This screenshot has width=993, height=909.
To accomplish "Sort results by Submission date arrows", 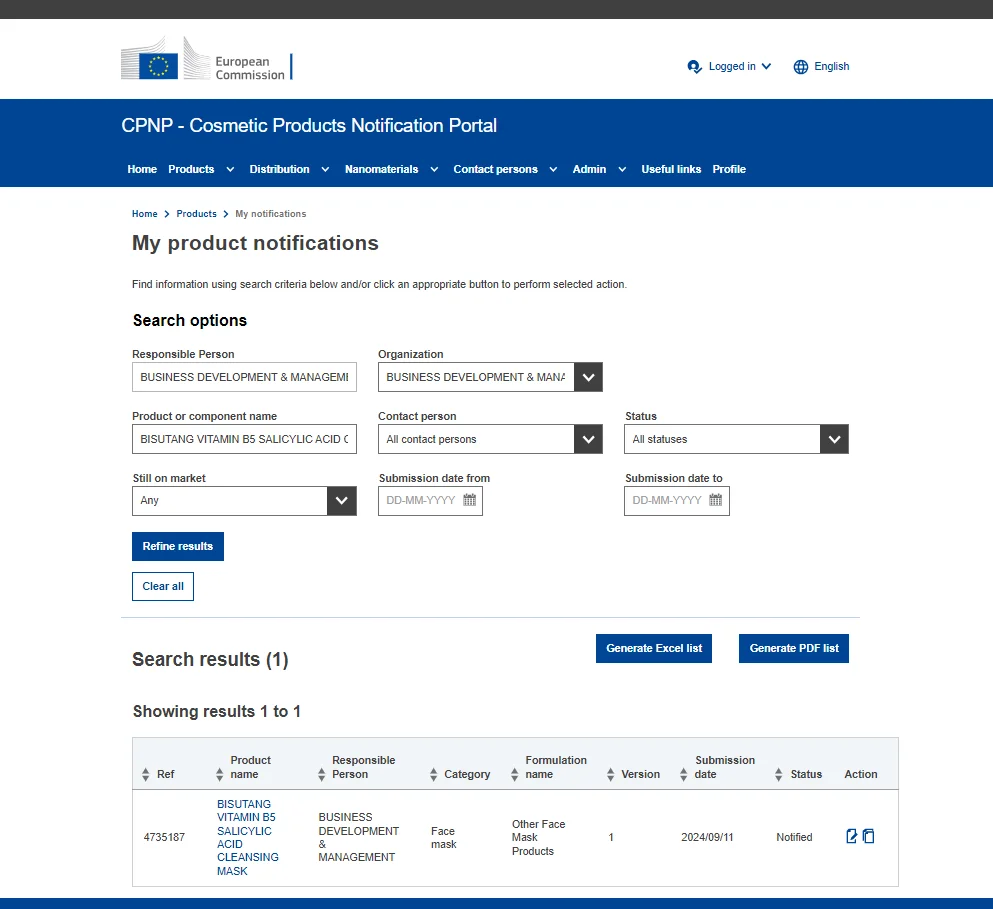I will click(683, 775).
